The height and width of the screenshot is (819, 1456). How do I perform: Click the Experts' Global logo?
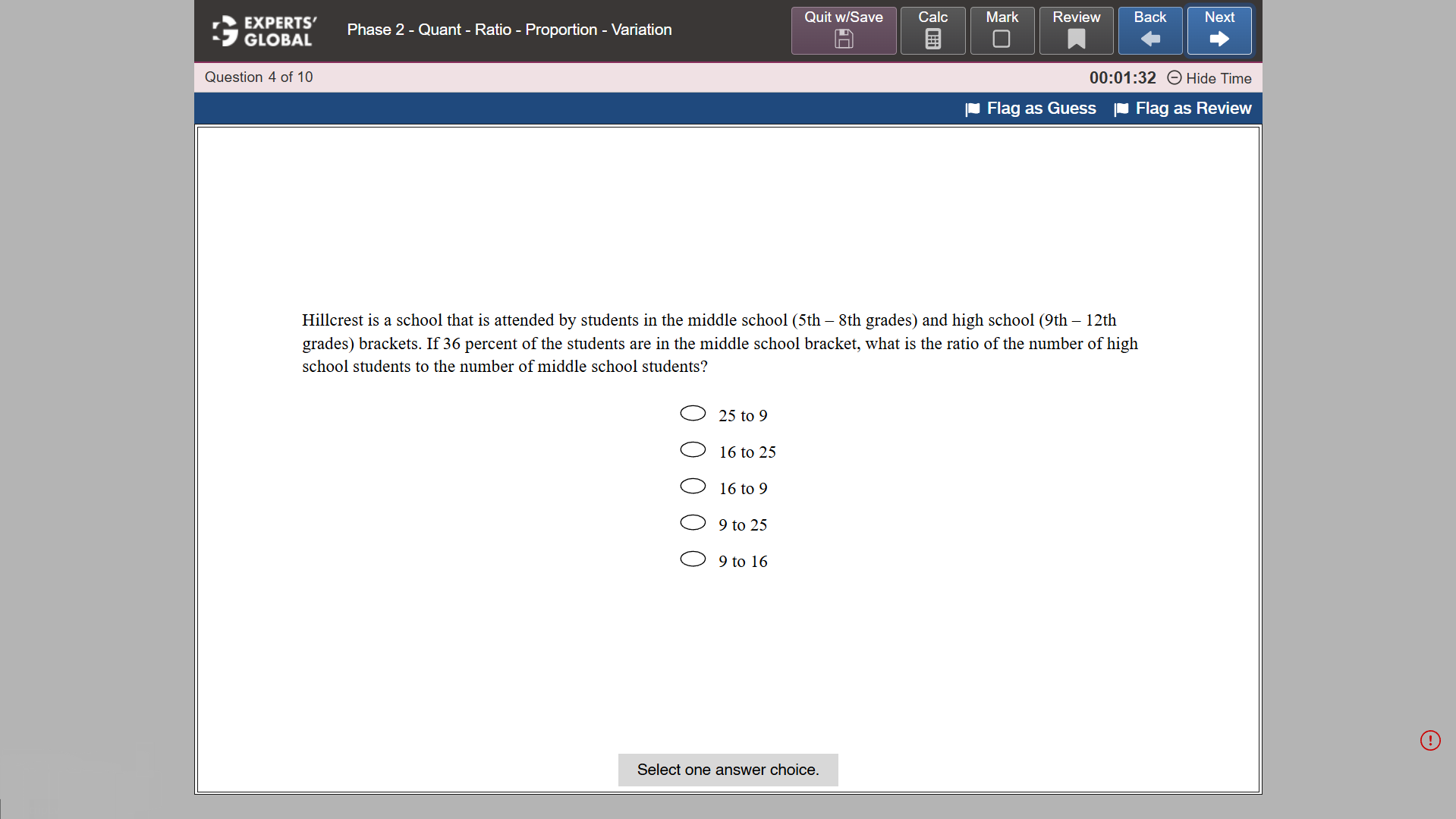[263, 30]
